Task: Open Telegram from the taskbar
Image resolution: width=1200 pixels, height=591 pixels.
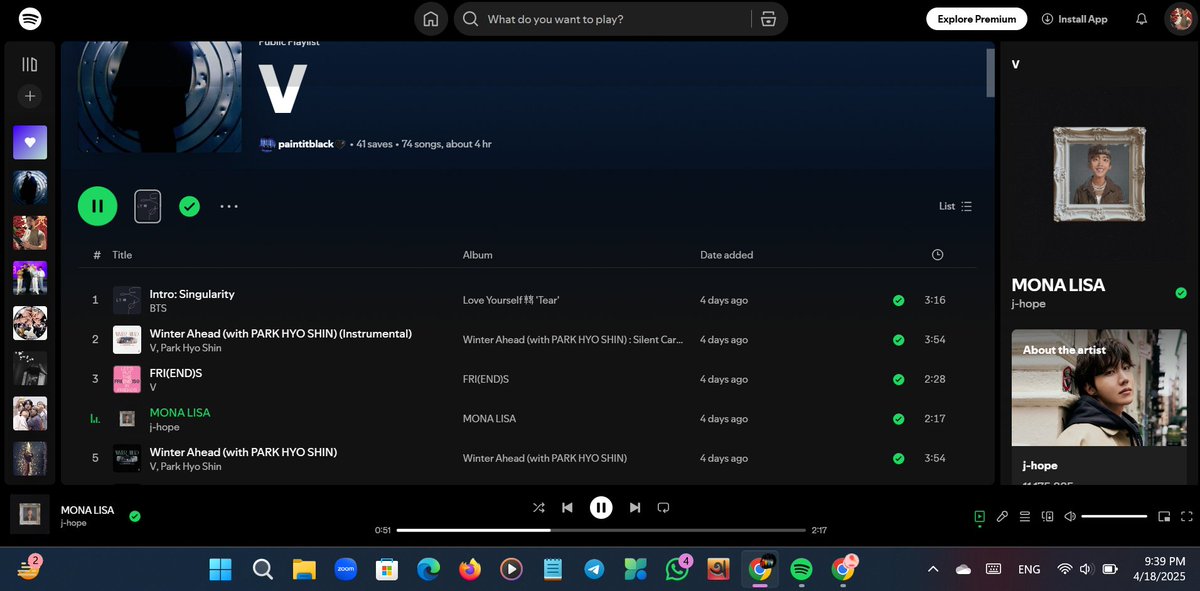Action: point(594,569)
